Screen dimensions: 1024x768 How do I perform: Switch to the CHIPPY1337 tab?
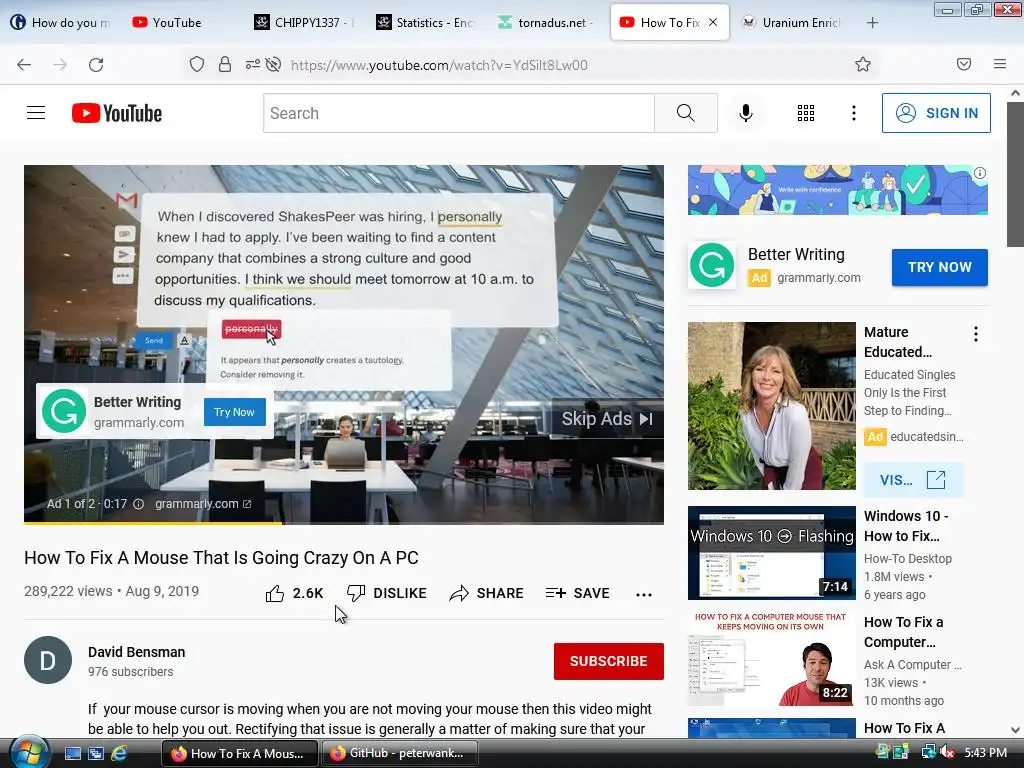[x=305, y=23]
